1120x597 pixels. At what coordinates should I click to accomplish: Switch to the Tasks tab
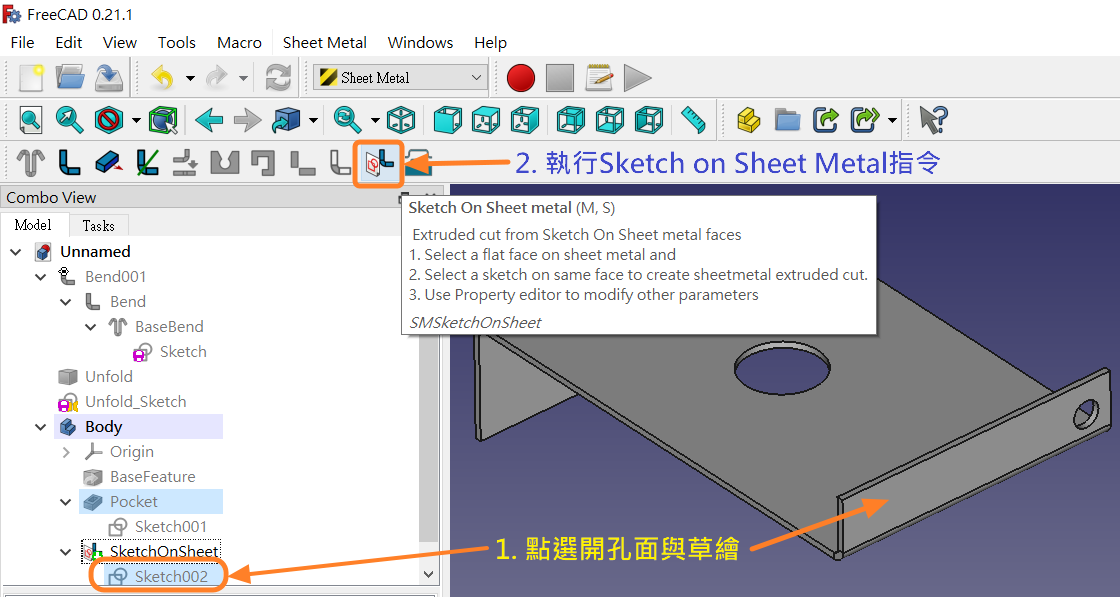pyautogui.click(x=98, y=226)
